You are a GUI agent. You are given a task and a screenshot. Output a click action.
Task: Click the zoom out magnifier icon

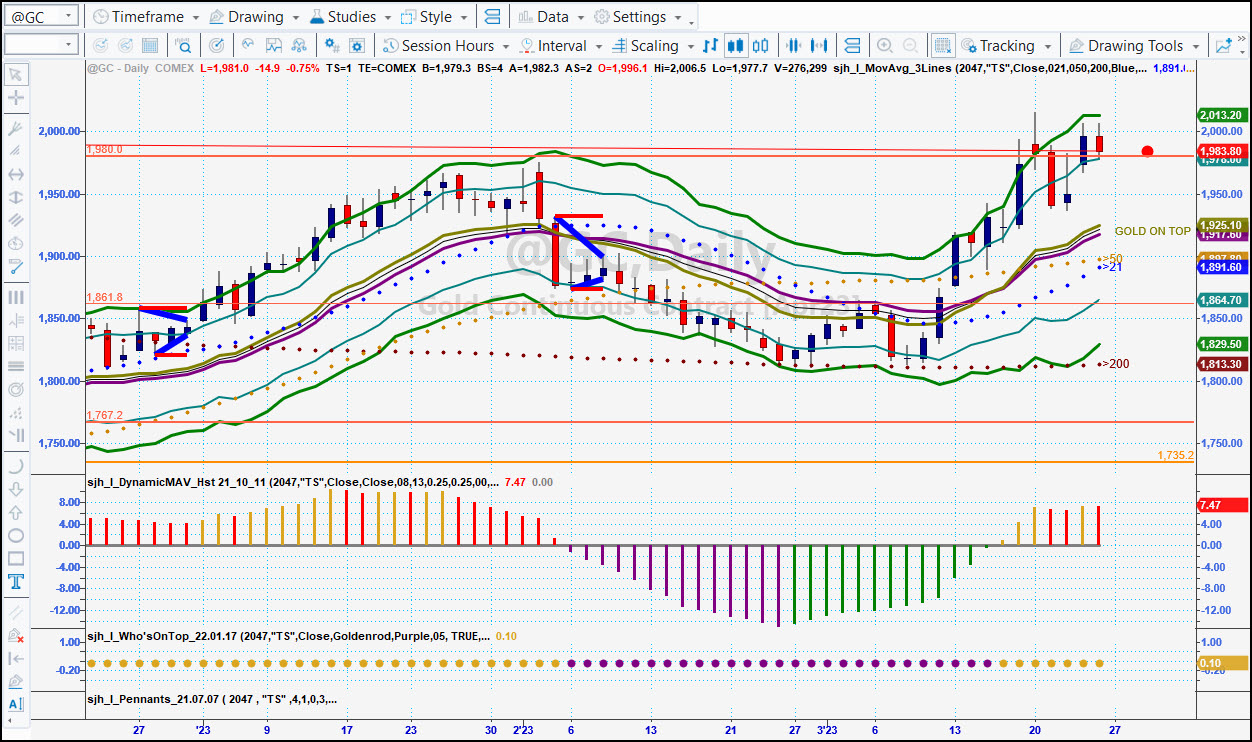(x=910, y=46)
